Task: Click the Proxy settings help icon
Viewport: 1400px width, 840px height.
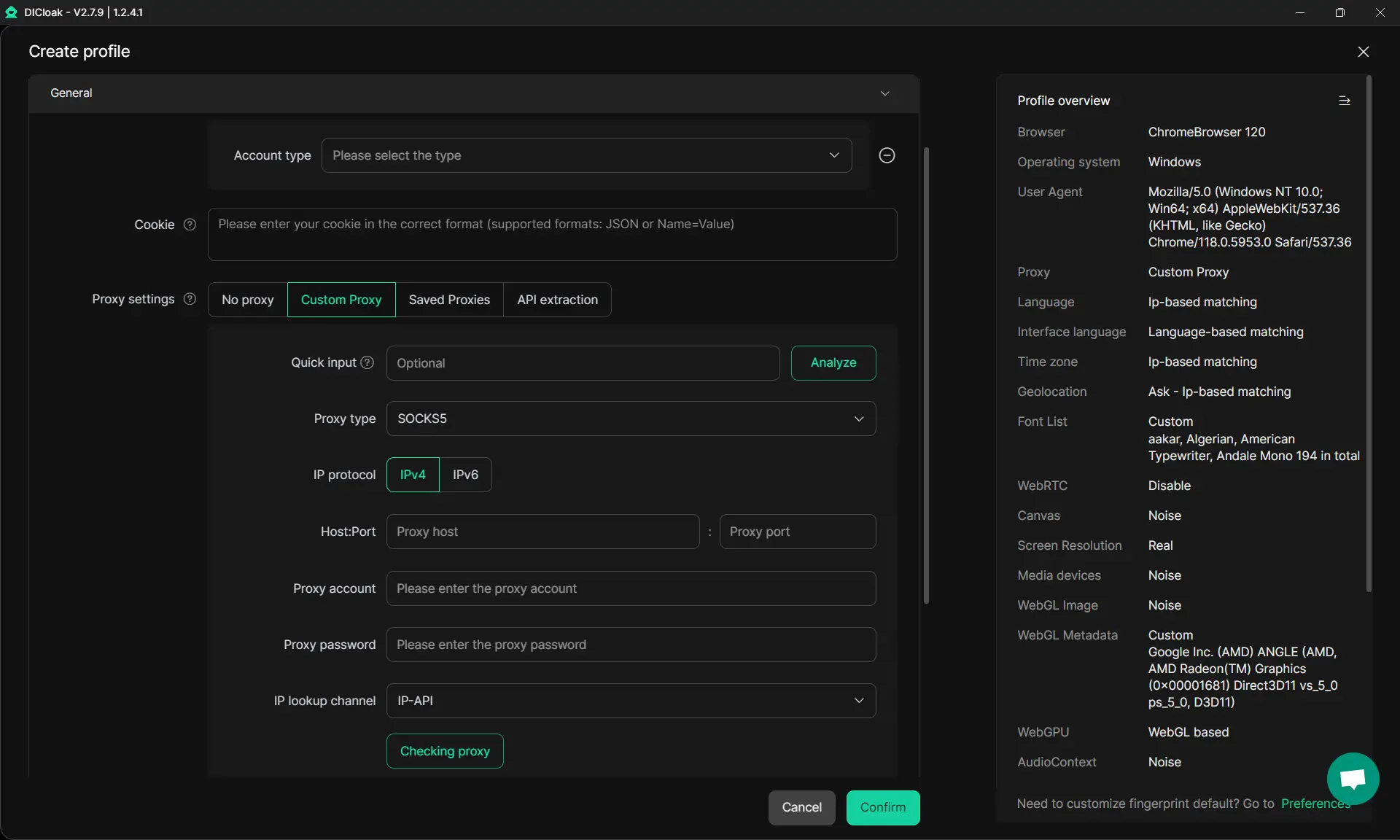Action: [x=190, y=299]
